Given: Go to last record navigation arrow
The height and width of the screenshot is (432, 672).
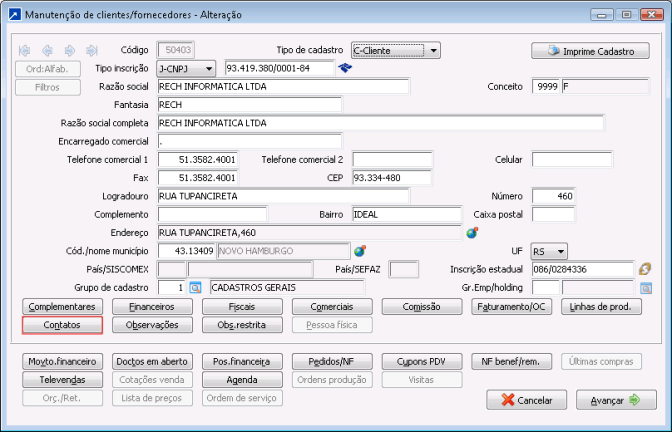Looking at the screenshot, I should point(92,51).
